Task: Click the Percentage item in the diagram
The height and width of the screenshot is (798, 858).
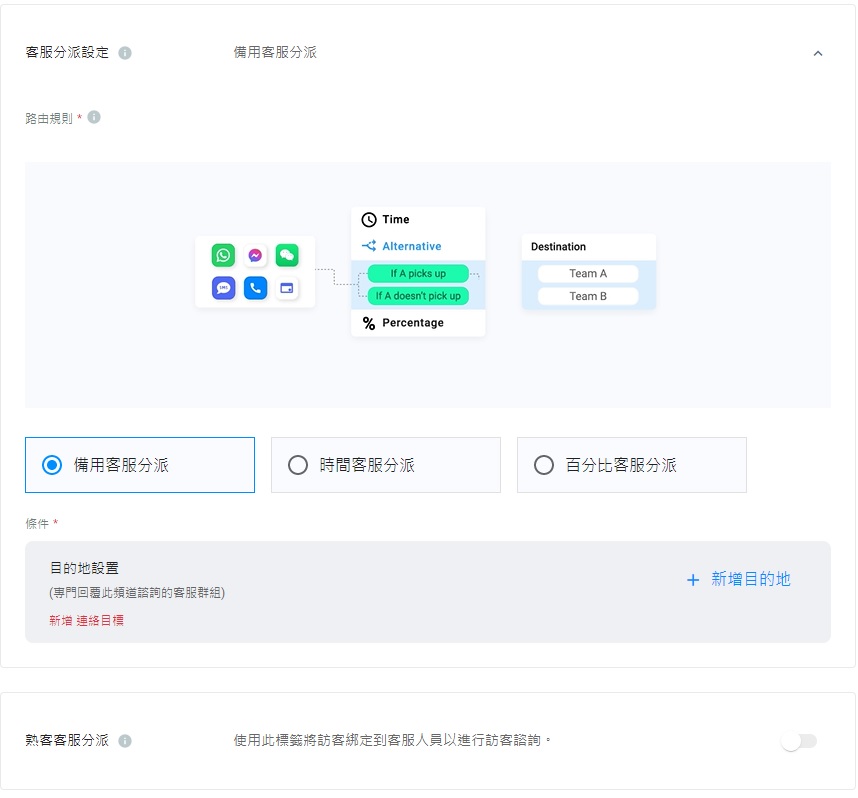Action: pos(412,323)
